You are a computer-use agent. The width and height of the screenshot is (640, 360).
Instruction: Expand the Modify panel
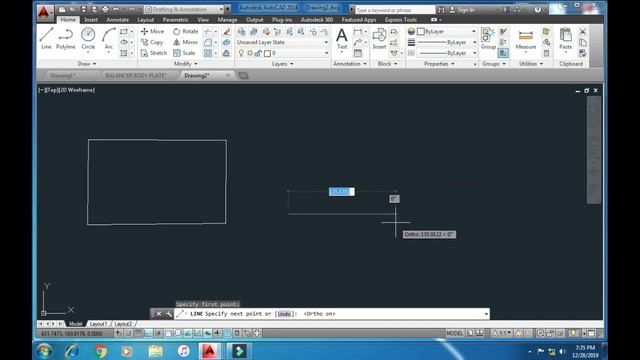(186, 64)
